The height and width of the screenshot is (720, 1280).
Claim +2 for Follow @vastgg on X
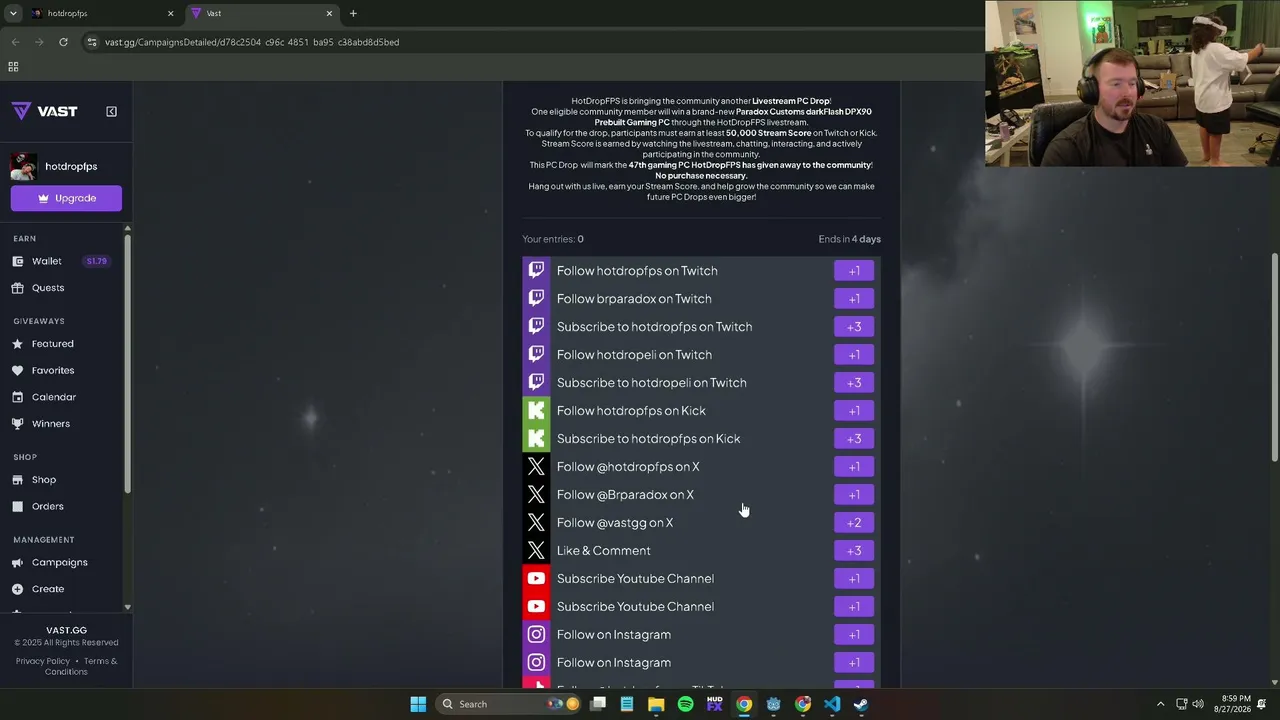pyautogui.click(x=854, y=523)
